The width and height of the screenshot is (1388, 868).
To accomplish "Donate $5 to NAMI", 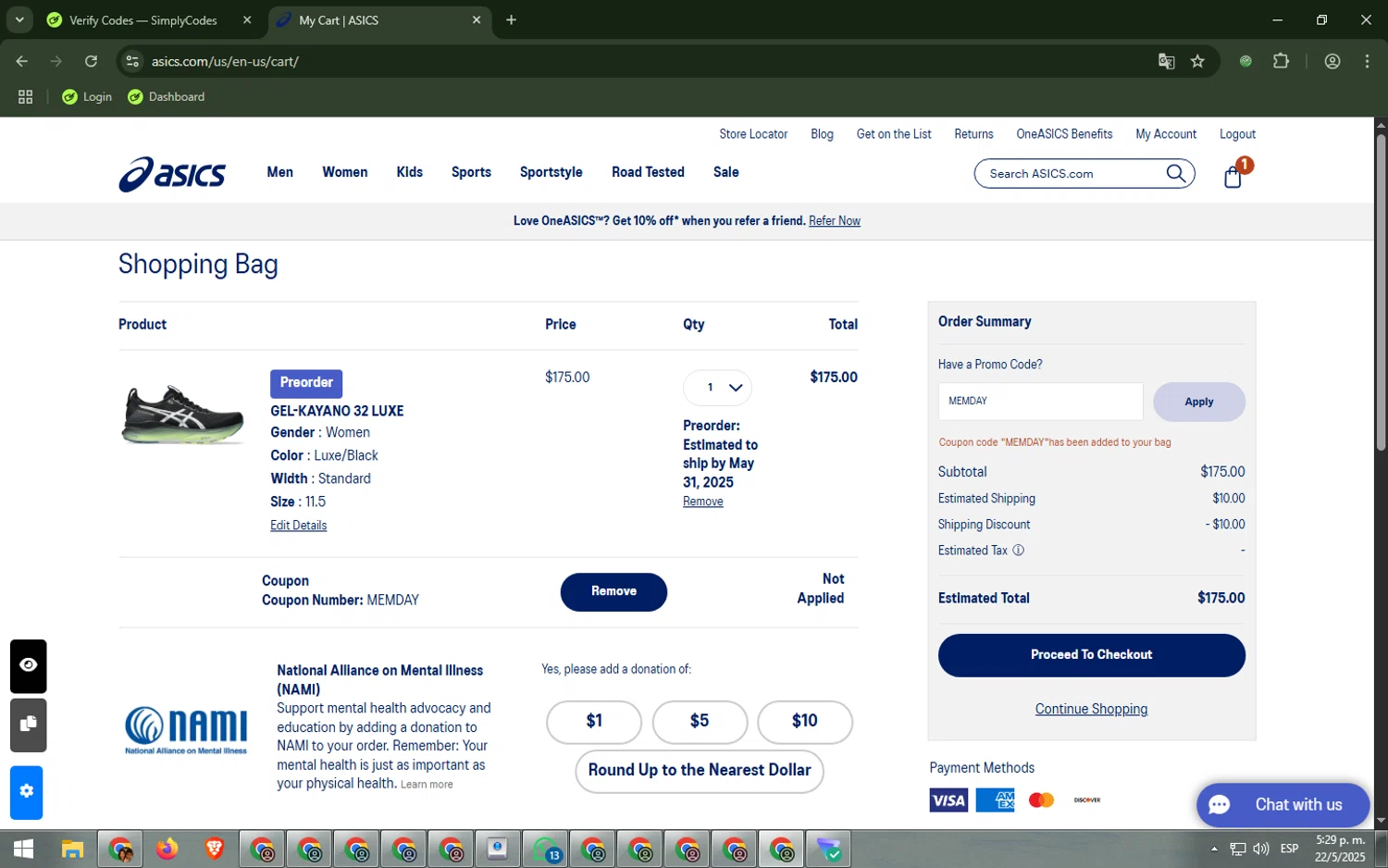I will click(x=700, y=721).
